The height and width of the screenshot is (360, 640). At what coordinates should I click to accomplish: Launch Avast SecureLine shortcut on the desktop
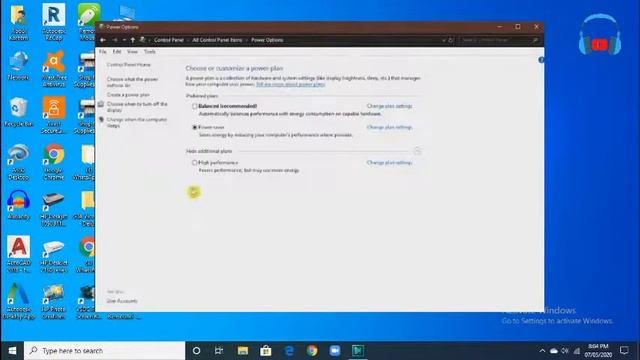point(53,115)
